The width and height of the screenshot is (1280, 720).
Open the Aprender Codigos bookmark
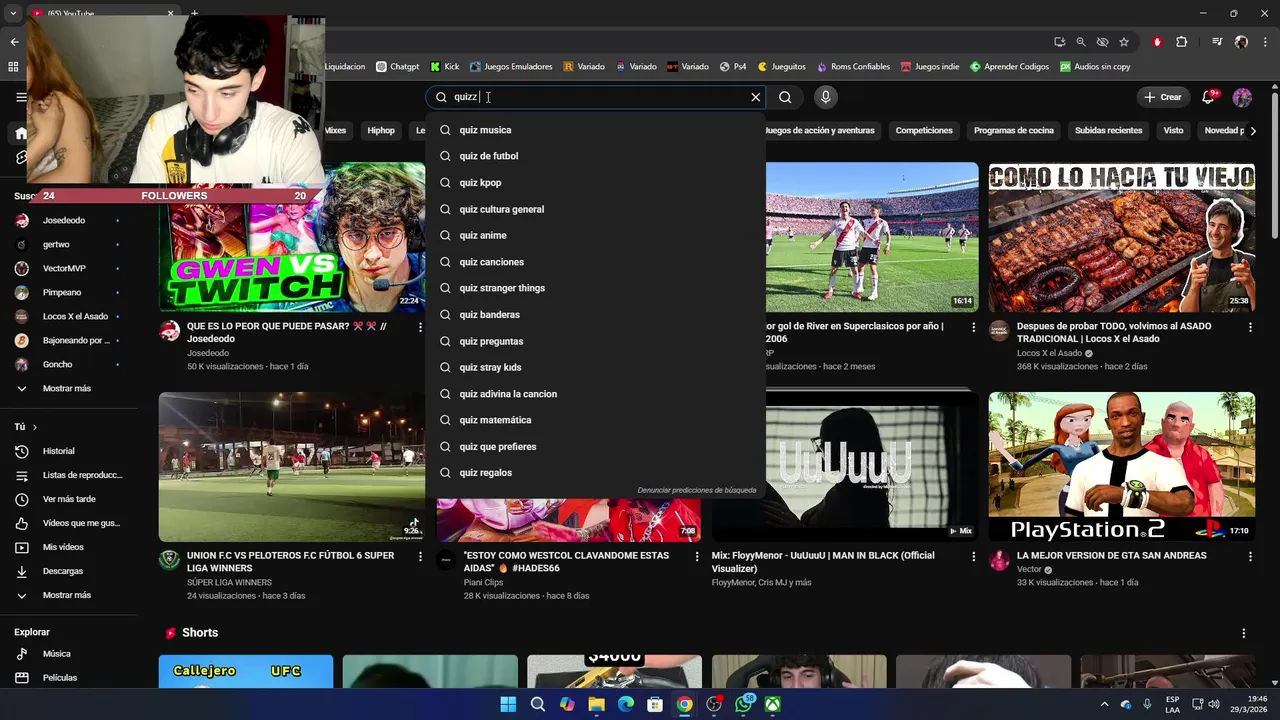pyautogui.click(x=1009, y=67)
